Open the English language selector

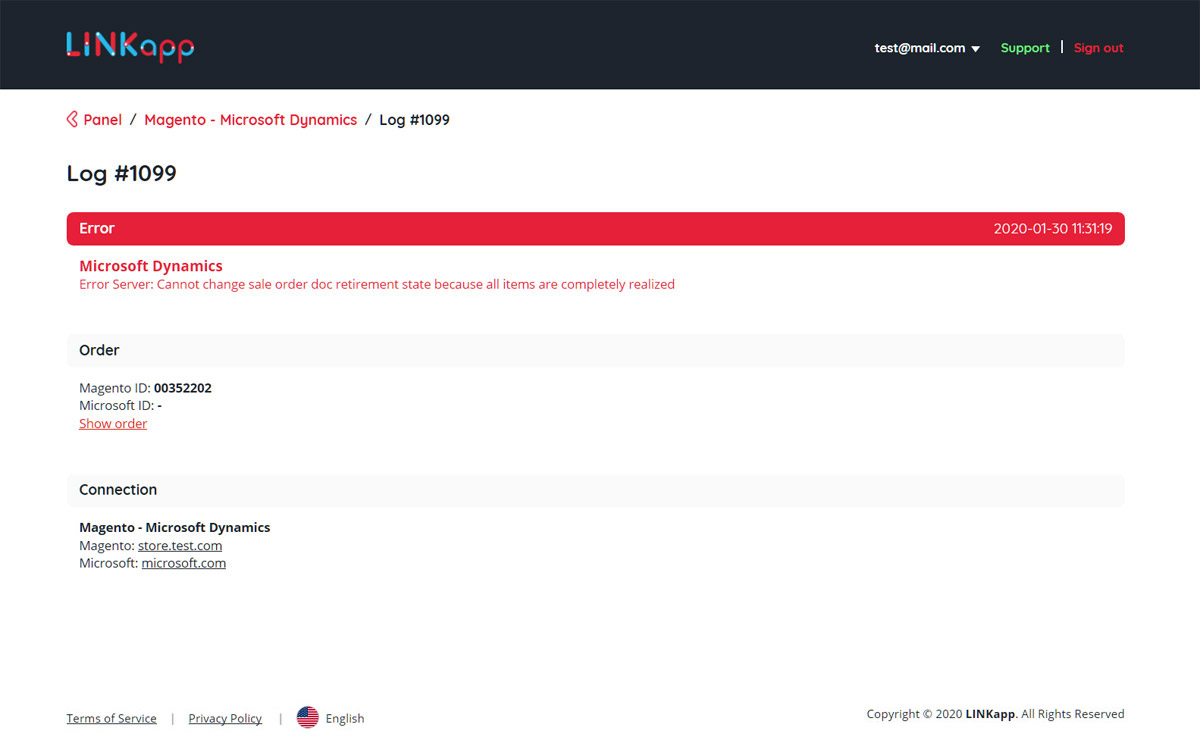pos(344,718)
